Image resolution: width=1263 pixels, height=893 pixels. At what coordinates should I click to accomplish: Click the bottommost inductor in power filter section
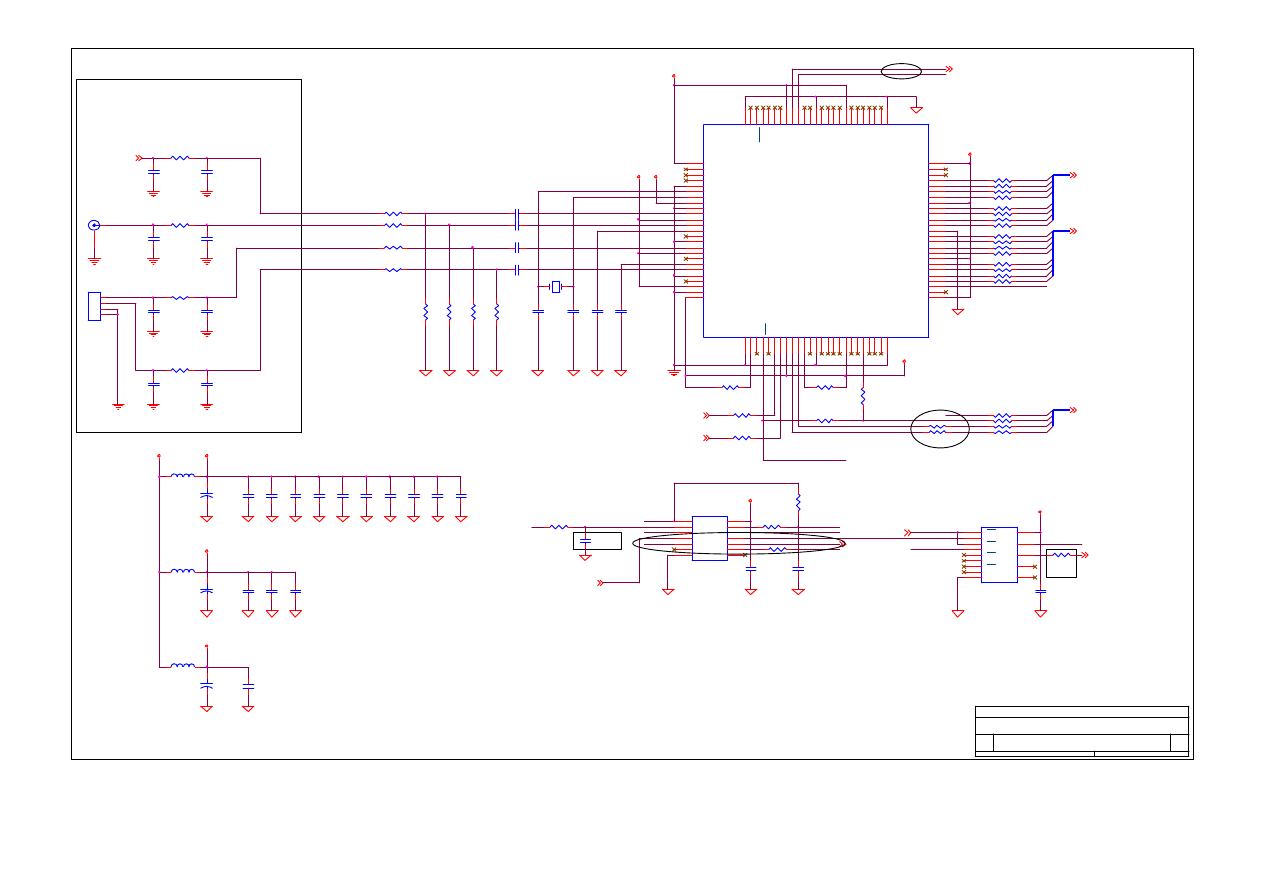182,665
